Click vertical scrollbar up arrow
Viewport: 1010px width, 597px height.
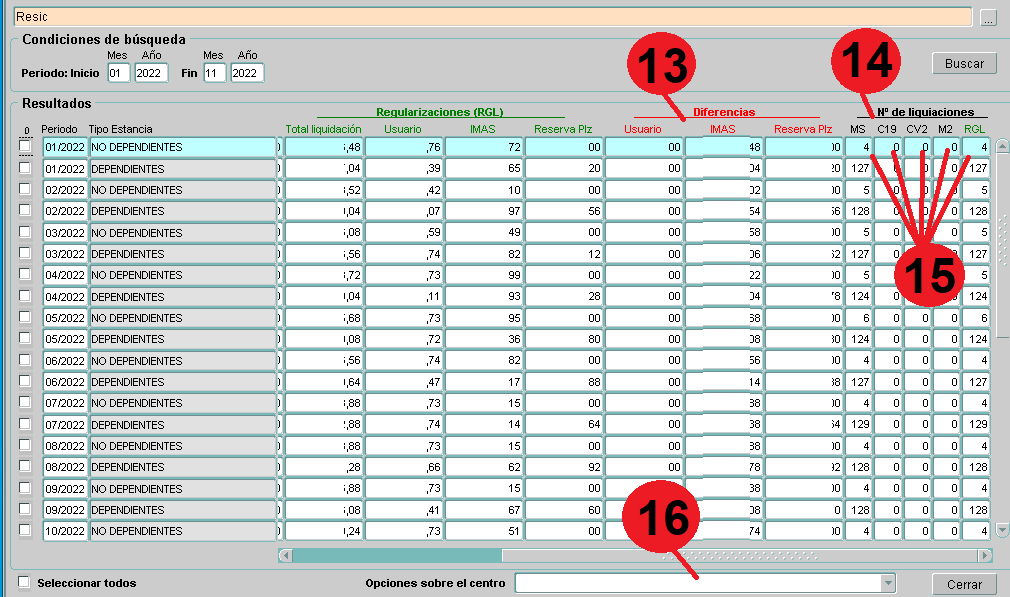pos(1002,146)
